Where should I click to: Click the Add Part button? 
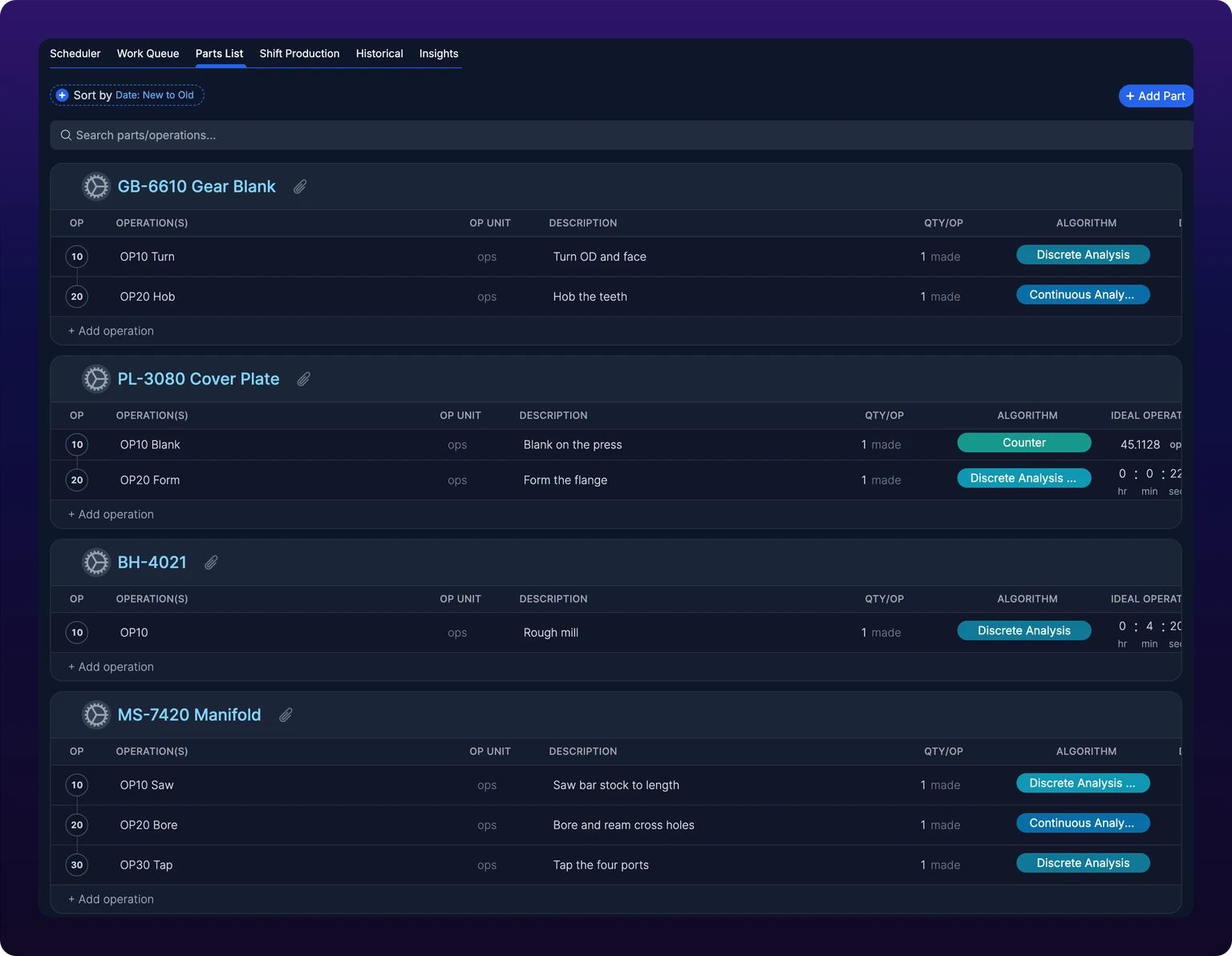(x=1156, y=96)
